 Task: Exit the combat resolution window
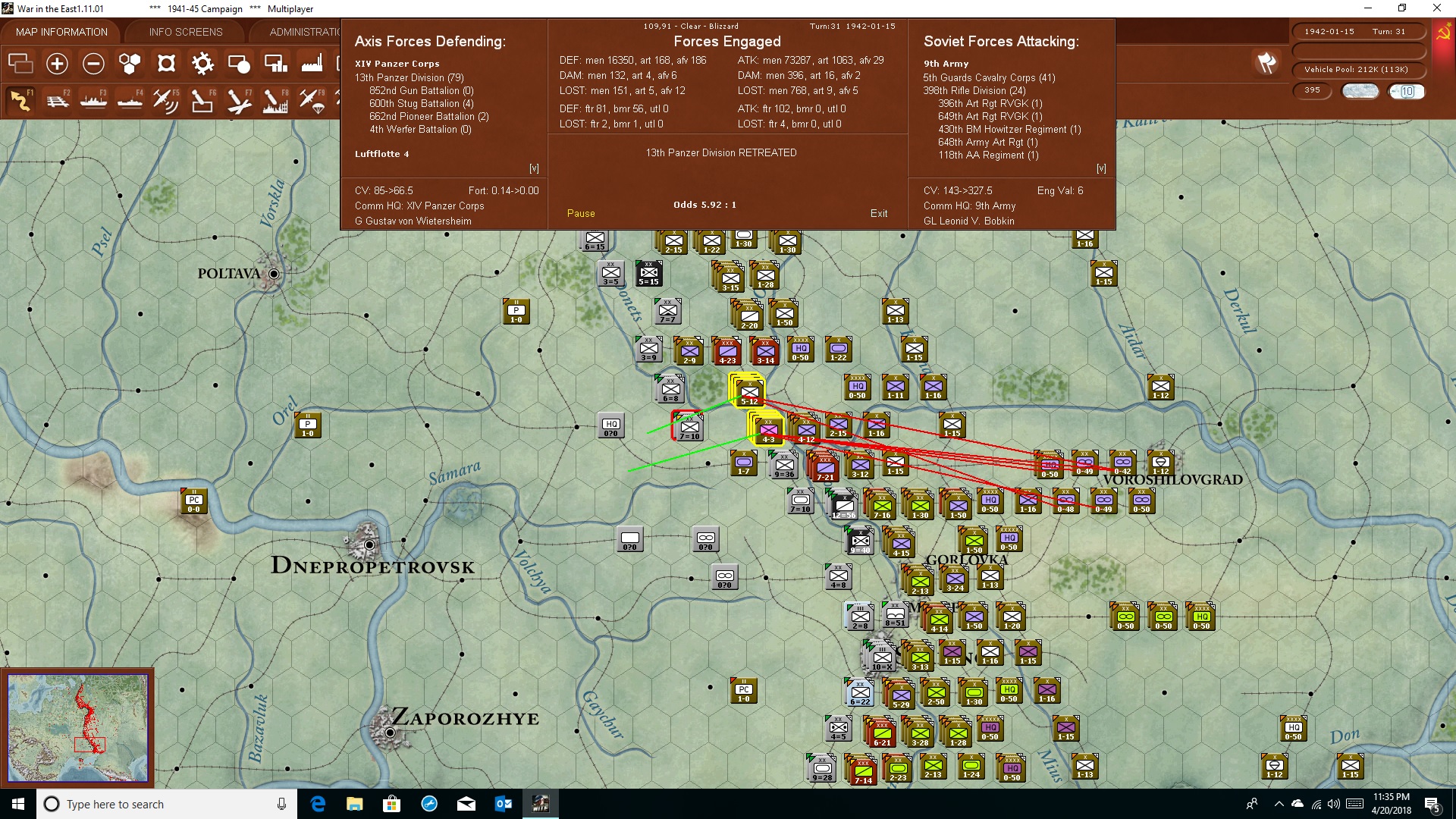click(x=879, y=213)
